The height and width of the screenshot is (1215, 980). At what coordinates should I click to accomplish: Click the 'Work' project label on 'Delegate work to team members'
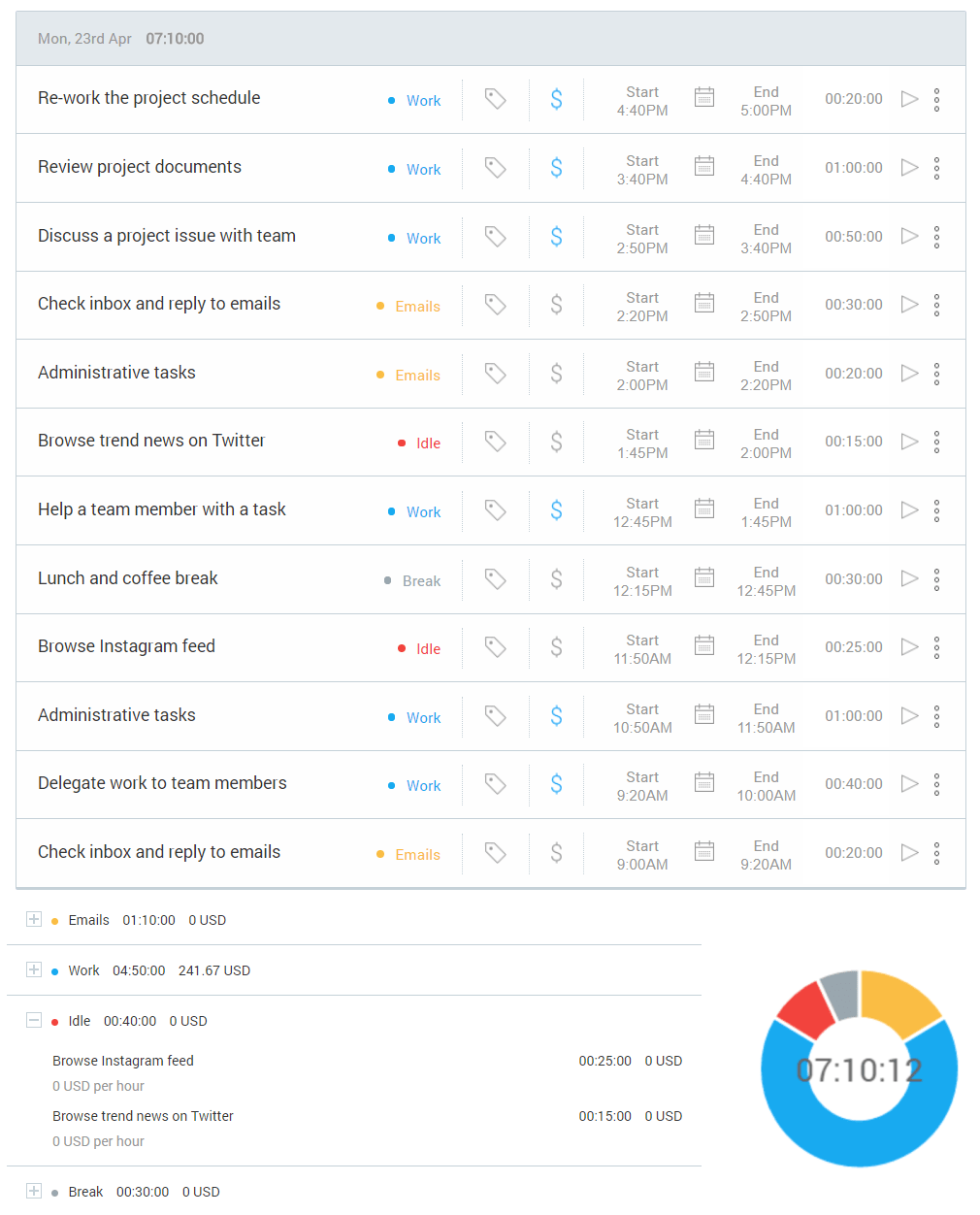click(x=423, y=785)
